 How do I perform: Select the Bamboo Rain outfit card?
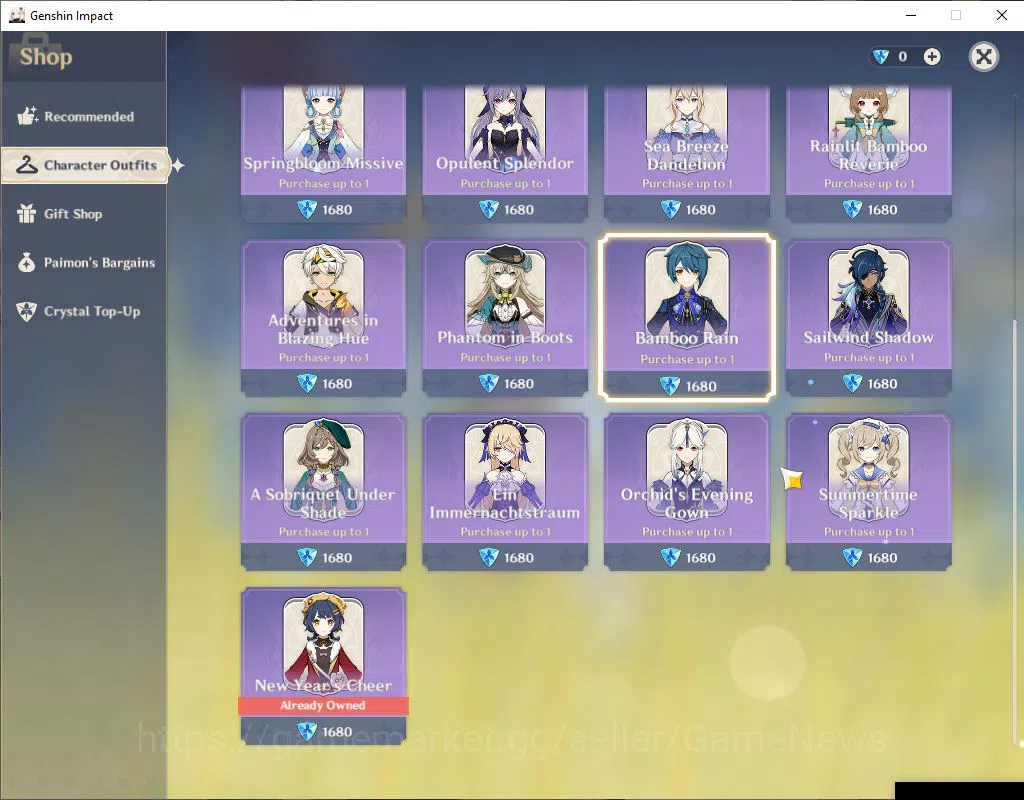coord(687,317)
